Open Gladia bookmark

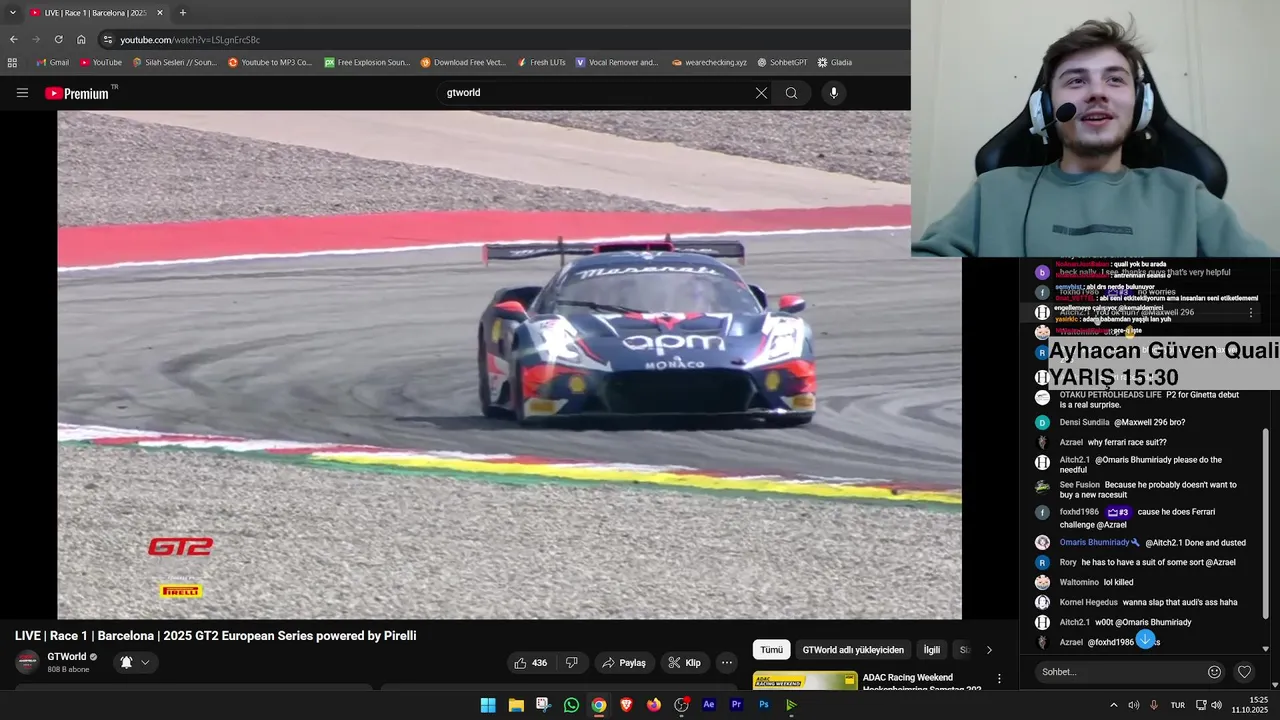click(x=835, y=62)
